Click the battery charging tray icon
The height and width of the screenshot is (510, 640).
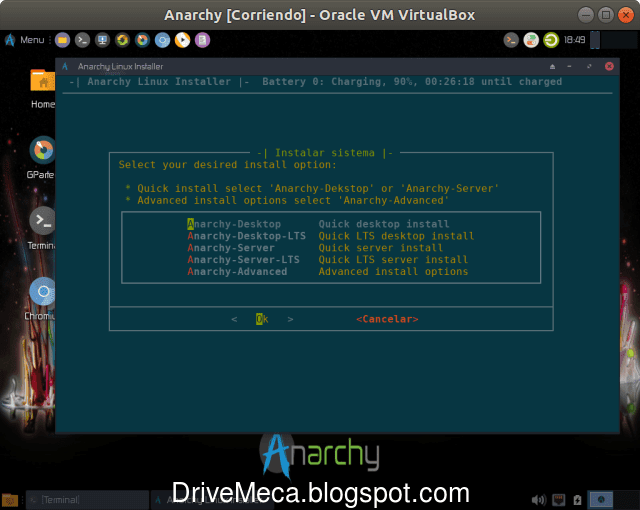coord(577,500)
